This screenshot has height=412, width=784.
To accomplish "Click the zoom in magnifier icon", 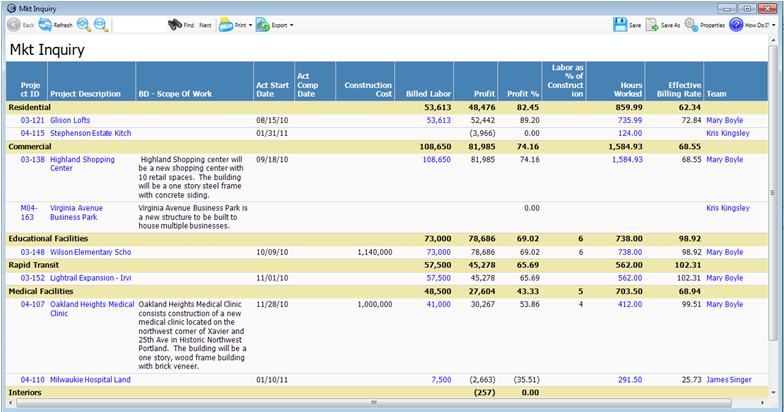I will 83,24.
